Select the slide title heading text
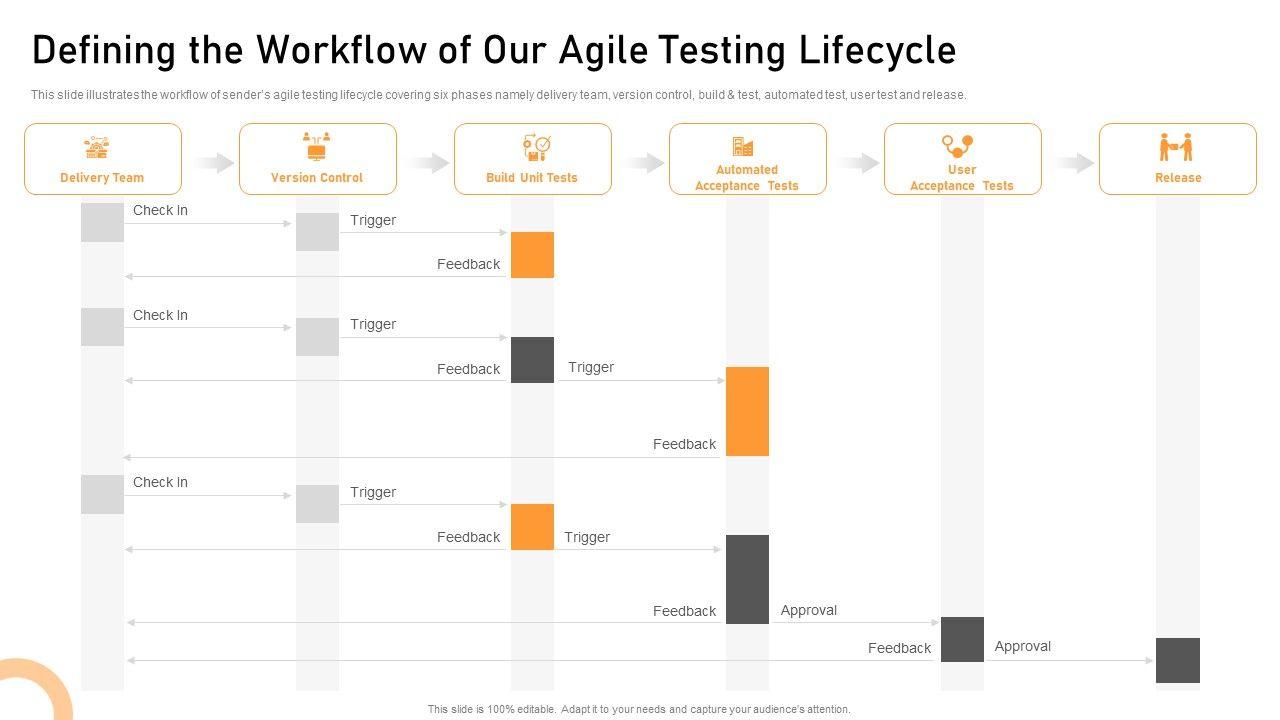 click(x=494, y=50)
